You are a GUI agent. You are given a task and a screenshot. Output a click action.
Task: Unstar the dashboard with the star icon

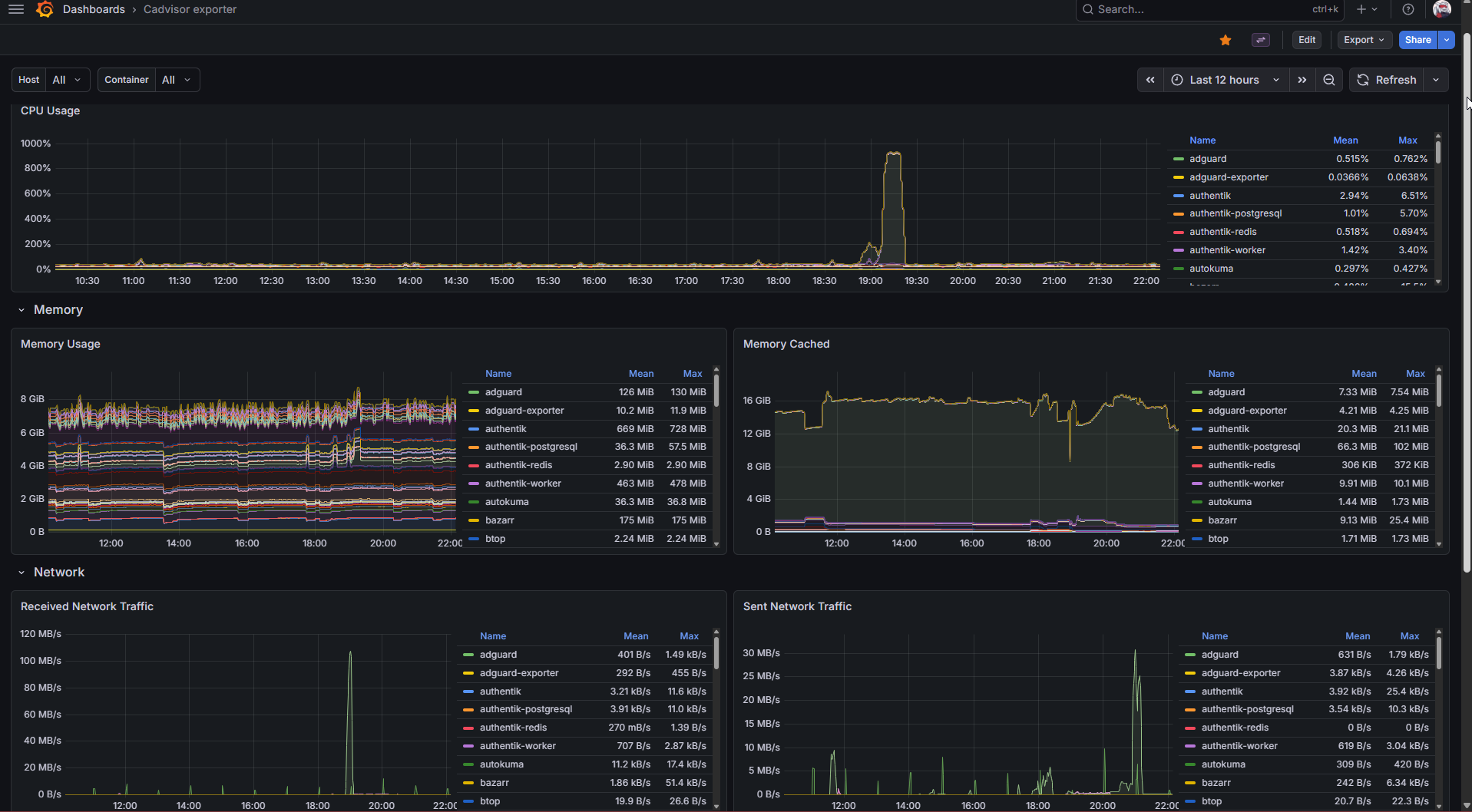coord(1226,40)
